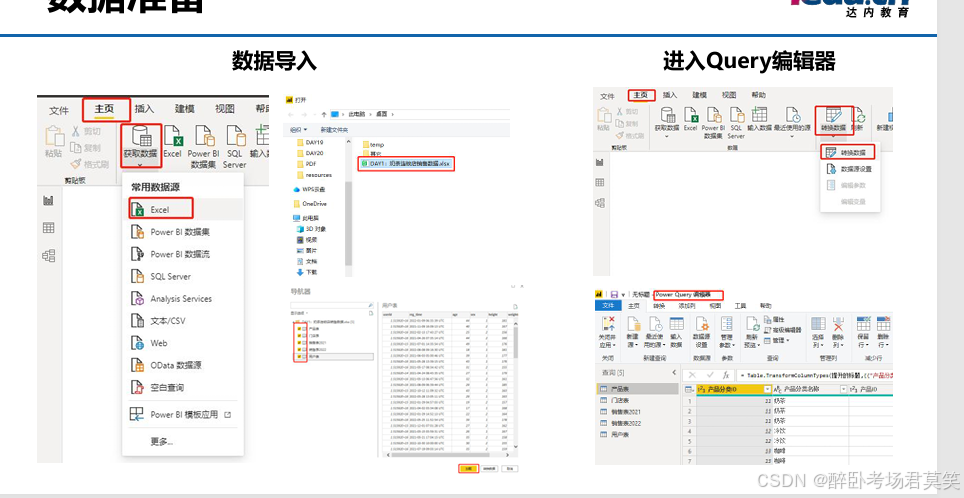
Task: Click 新建文件夹 in the file open dialog
Action: (334, 130)
